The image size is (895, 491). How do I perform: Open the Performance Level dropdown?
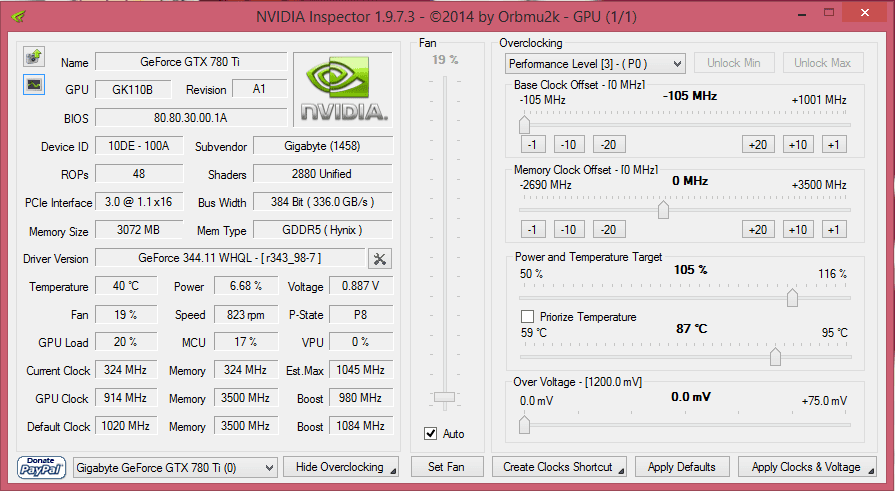595,63
